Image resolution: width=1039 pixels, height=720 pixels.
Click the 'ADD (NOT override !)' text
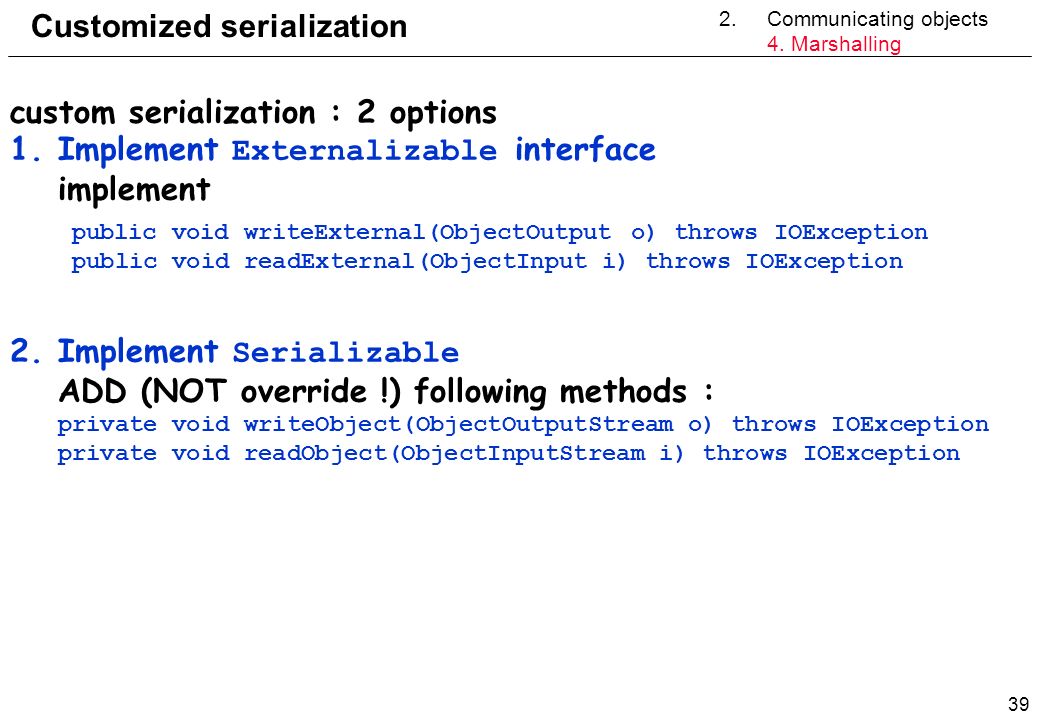coord(230,391)
